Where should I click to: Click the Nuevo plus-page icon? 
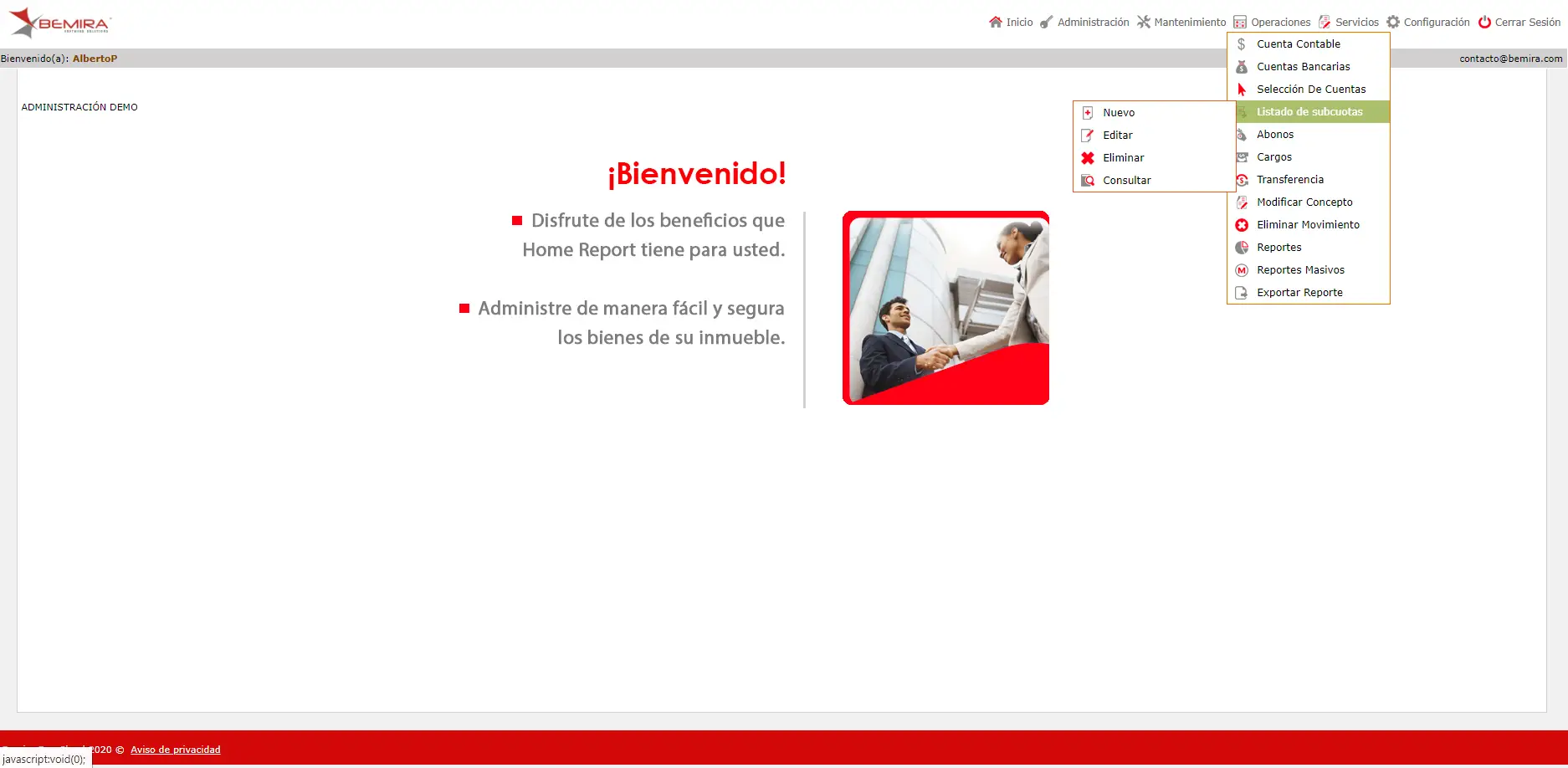pyautogui.click(x=1088, y=112)
